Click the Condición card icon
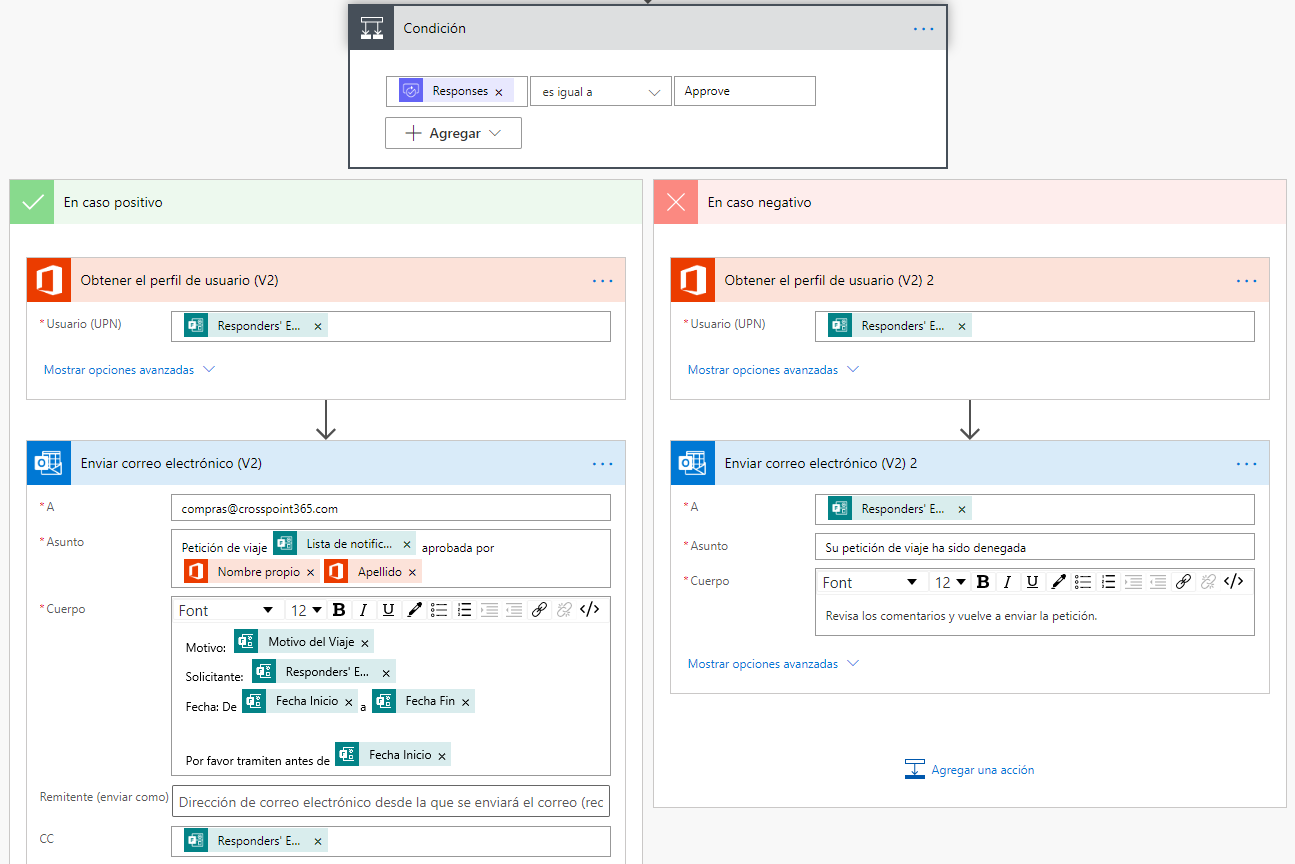The width and height of the screenshot is (1295, 864). click(370, 29)
